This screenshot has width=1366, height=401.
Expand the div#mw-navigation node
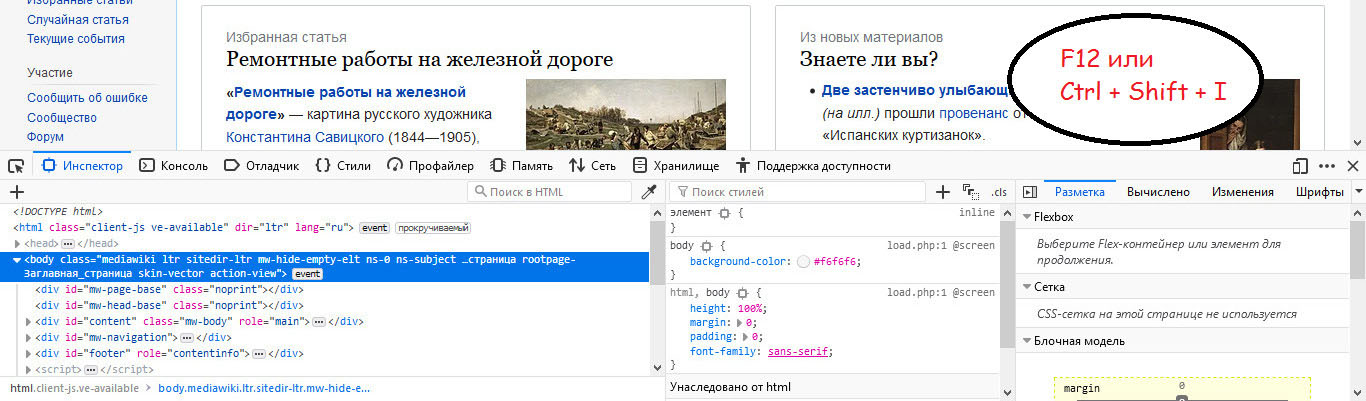pyautogui.click(x=28, y=338)
